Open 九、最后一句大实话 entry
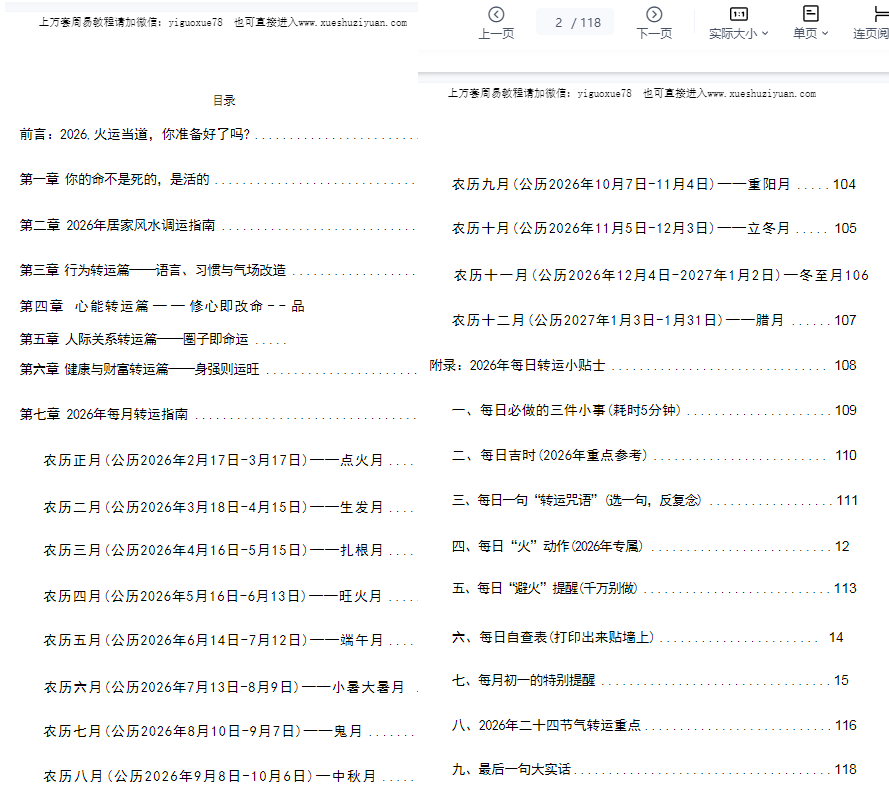This screenshot has height=805, width=889. point(654,770)
